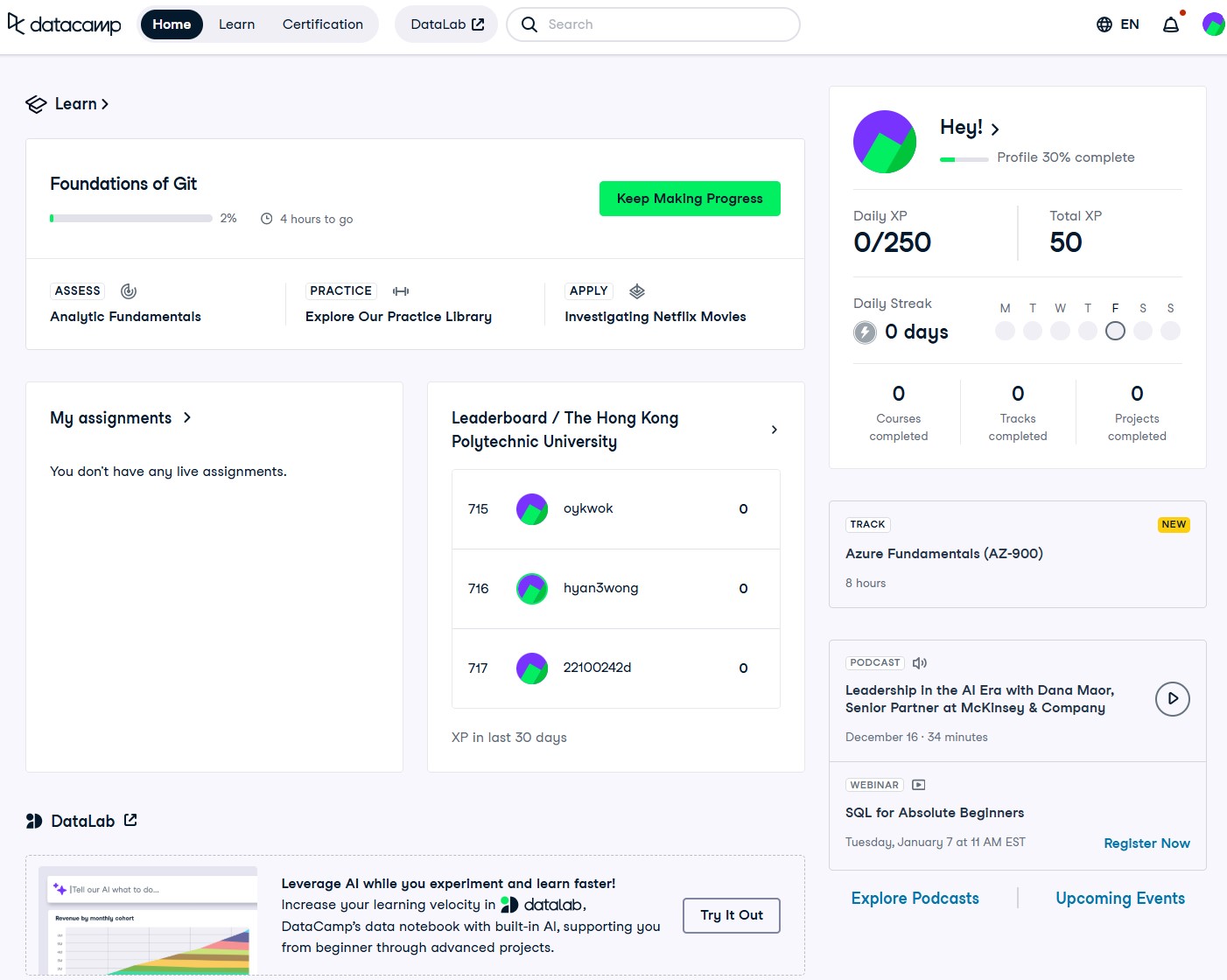Click the hyan3wong leaderboard name
The height and width of the screenshot is (980, 1227).
pyautogui.click(x=600, y=589)
